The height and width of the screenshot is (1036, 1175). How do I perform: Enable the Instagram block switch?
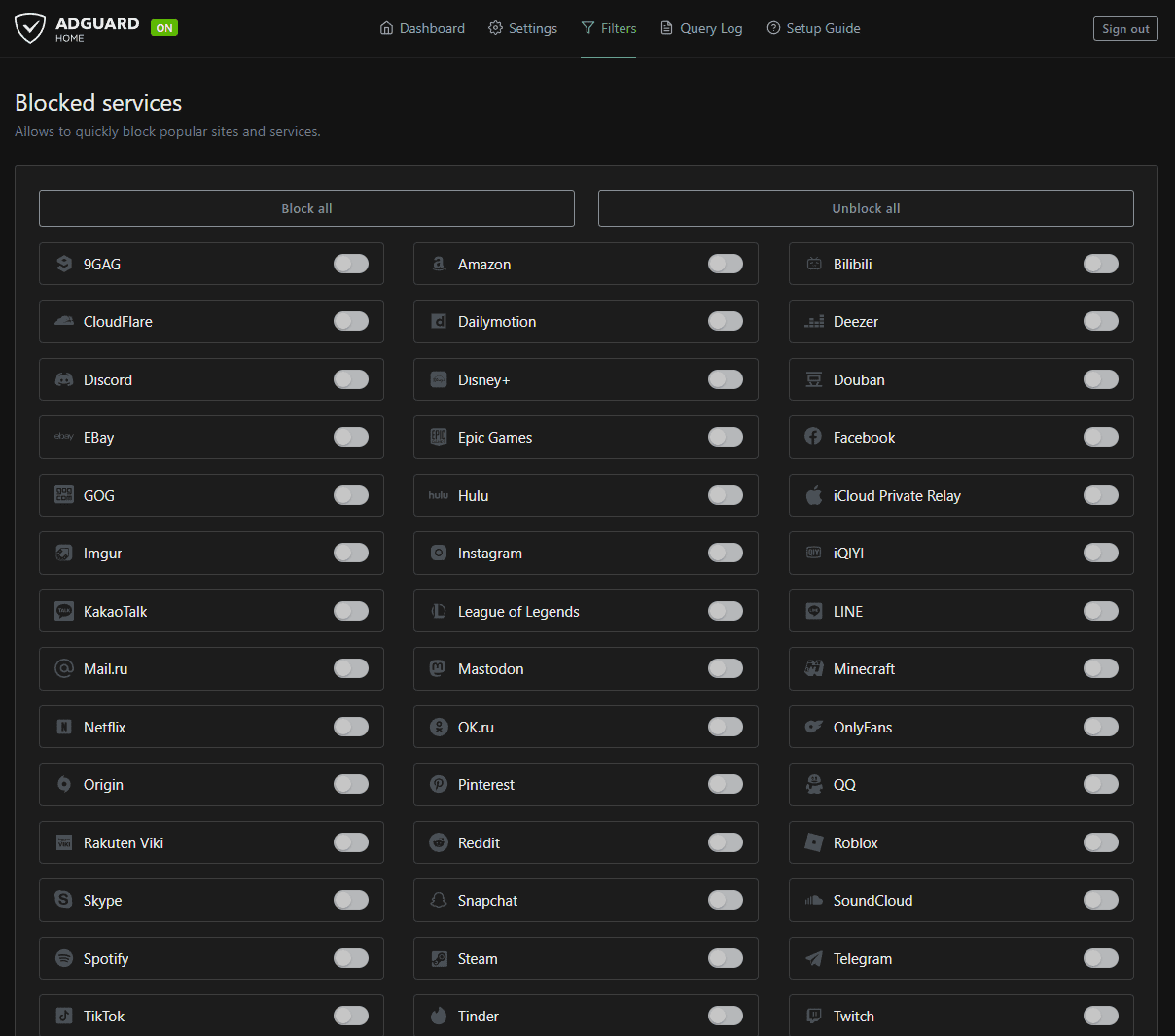pyautogui.click(x=726, y=553)
